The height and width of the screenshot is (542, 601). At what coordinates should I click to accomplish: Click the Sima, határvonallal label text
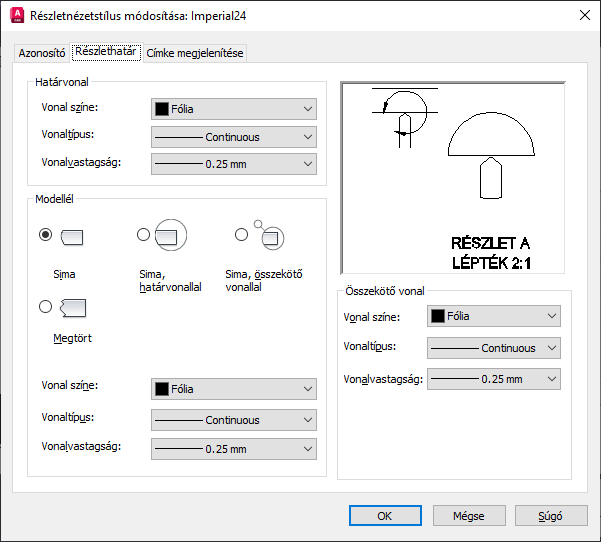click(170, 281)
